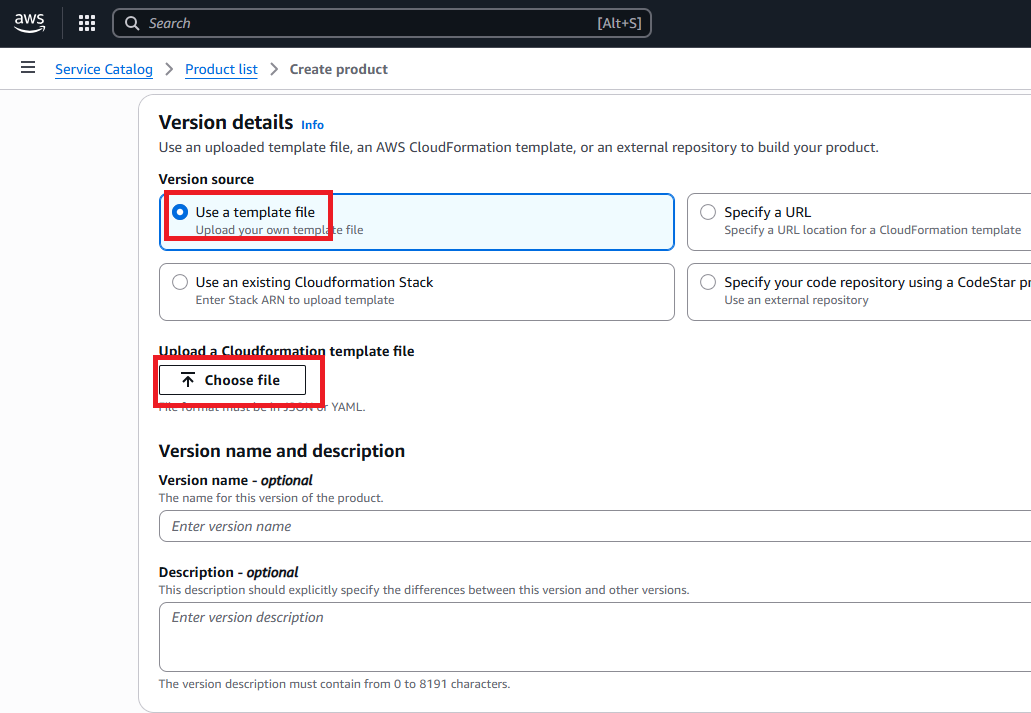Click the Alt+S shortcut hint in search
1031x713 pixels.
(619, 23)
